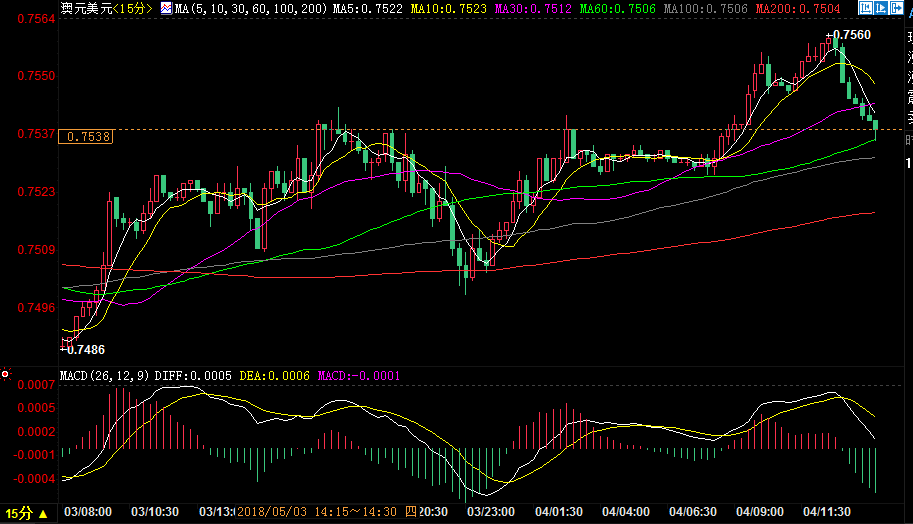
Task: Click the DEA:0.0006 value
Action: coord(274,376)
